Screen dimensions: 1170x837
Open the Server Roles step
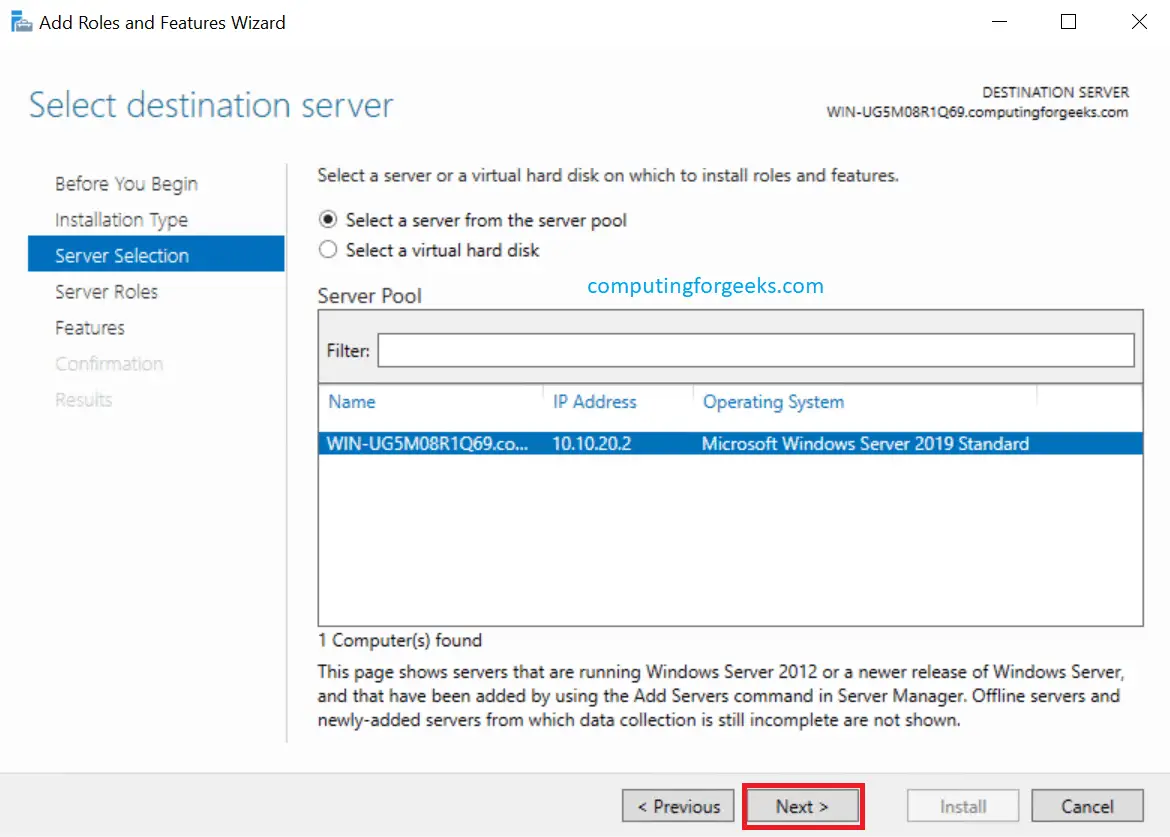click(x=107, y=291)
